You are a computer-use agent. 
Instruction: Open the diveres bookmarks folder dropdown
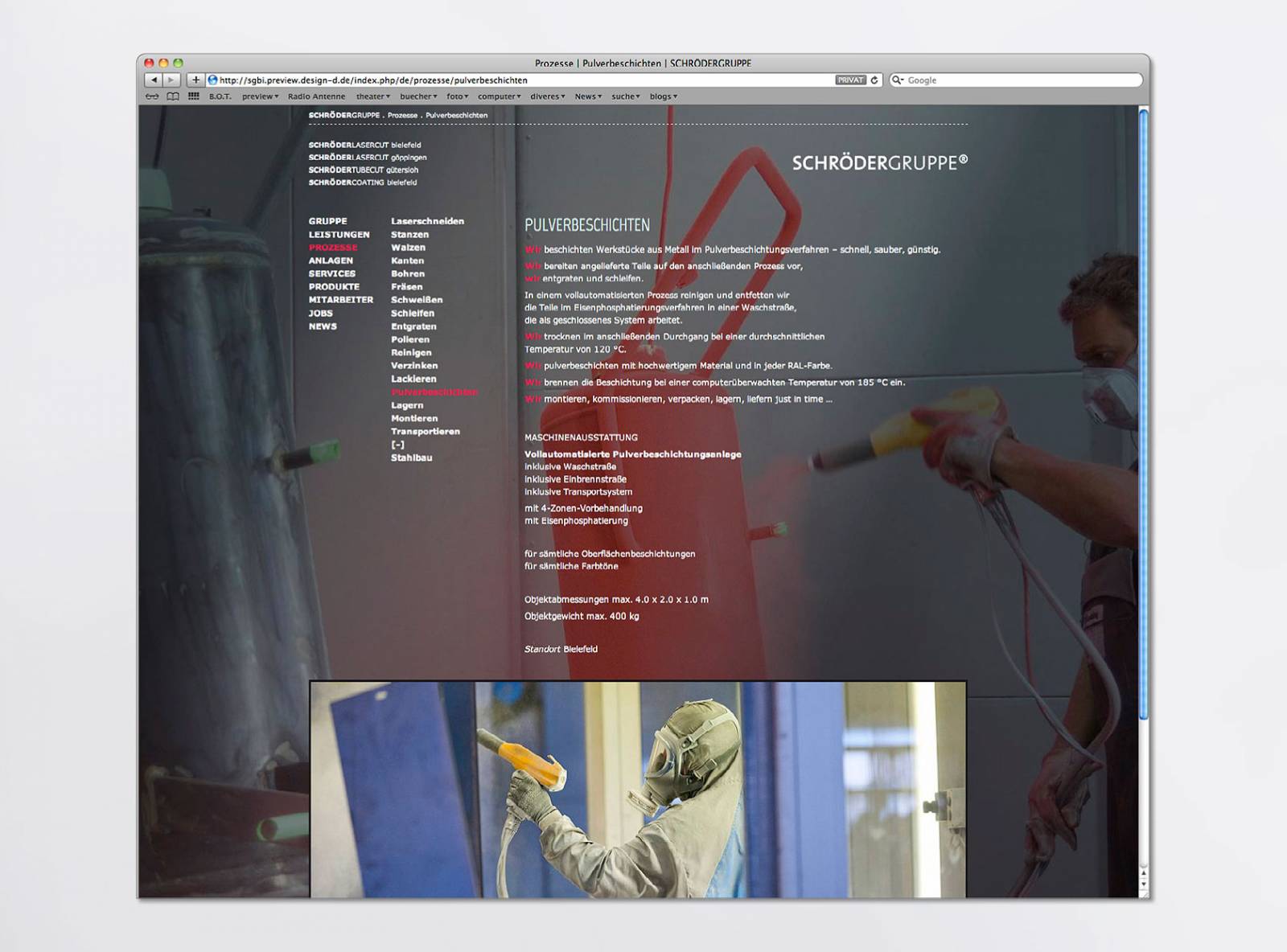point(548,96)
